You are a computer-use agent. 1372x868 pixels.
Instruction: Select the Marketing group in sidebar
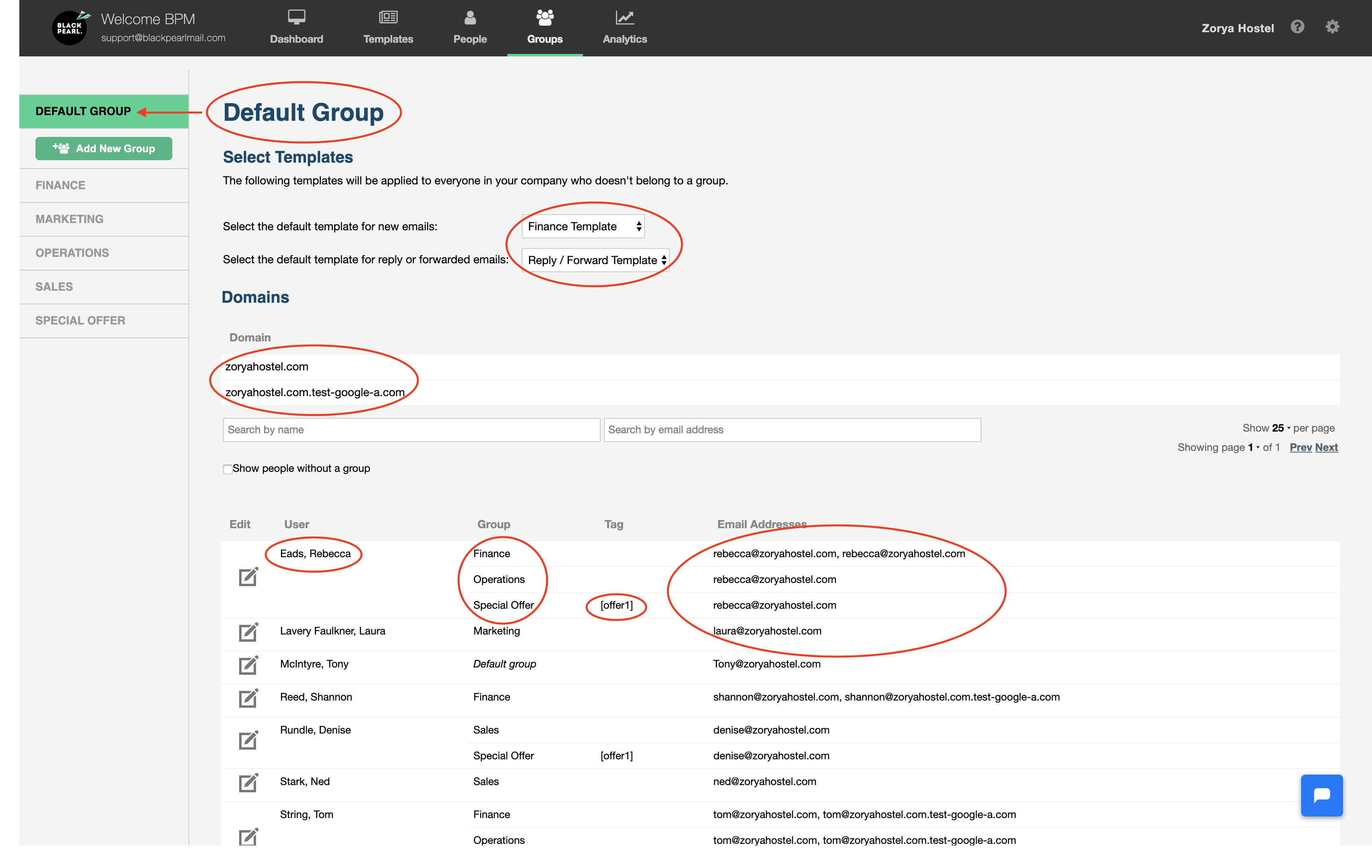[70, 219]
